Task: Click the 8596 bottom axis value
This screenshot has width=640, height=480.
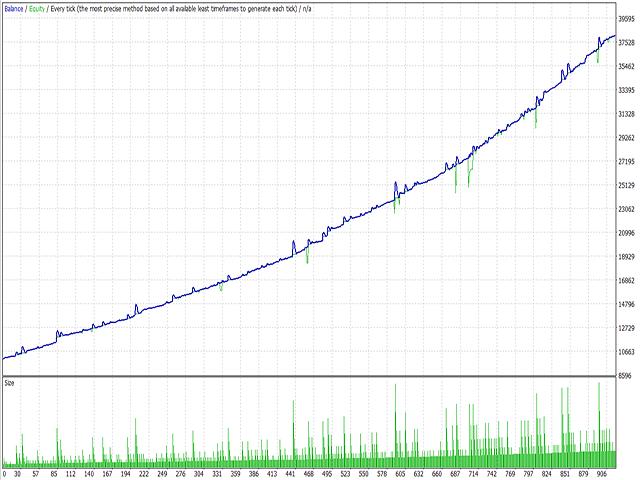Action: 625,376
